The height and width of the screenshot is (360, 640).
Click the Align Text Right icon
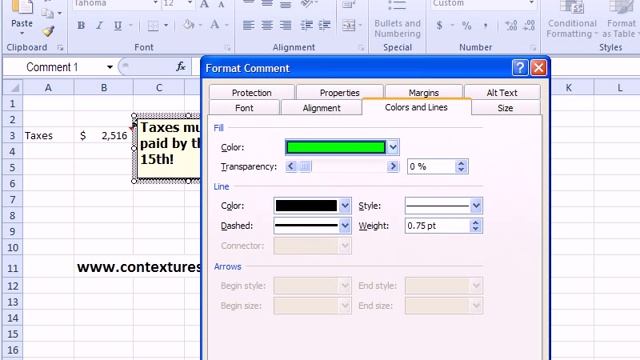(x=285, y=25)
